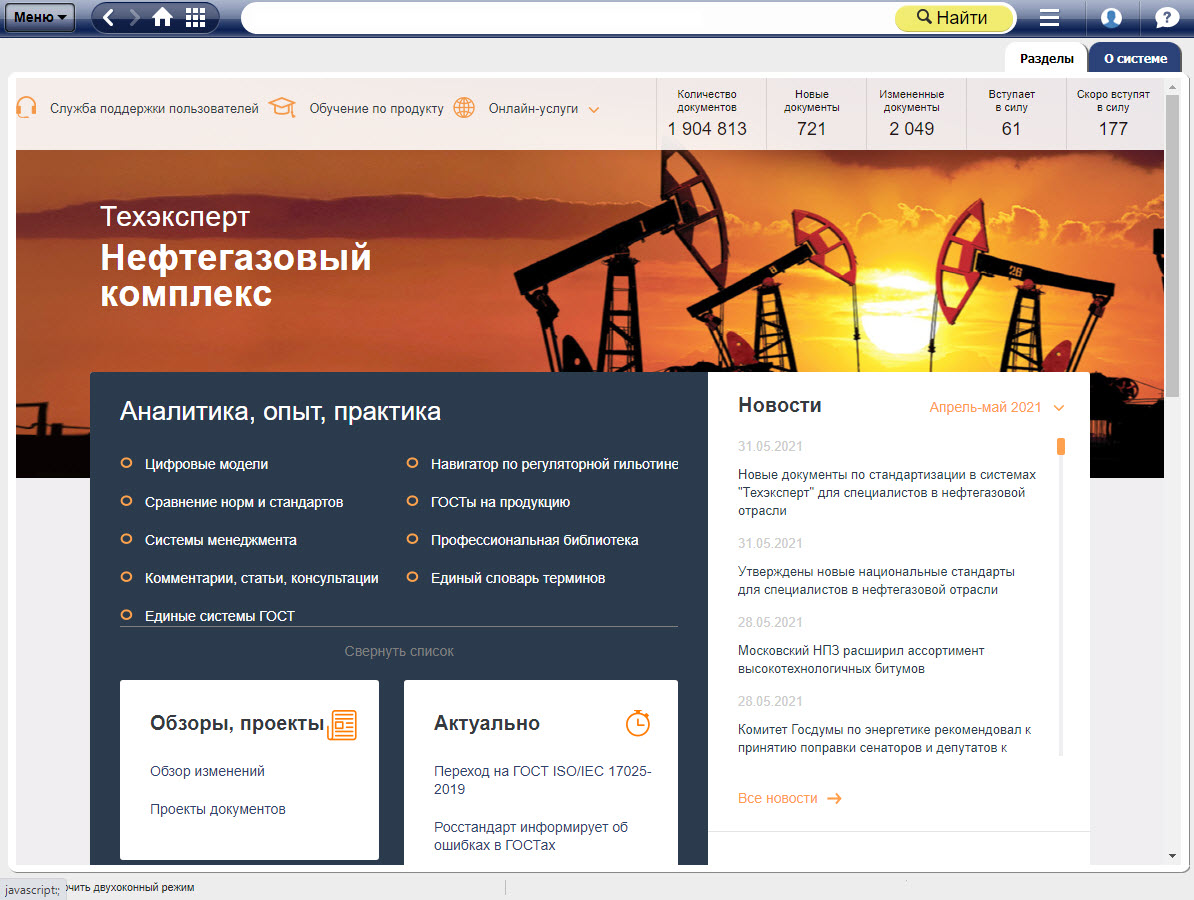The image size is (1194, 900).
Task: Go back using the left arrow icon
Action: pos(108,18)
